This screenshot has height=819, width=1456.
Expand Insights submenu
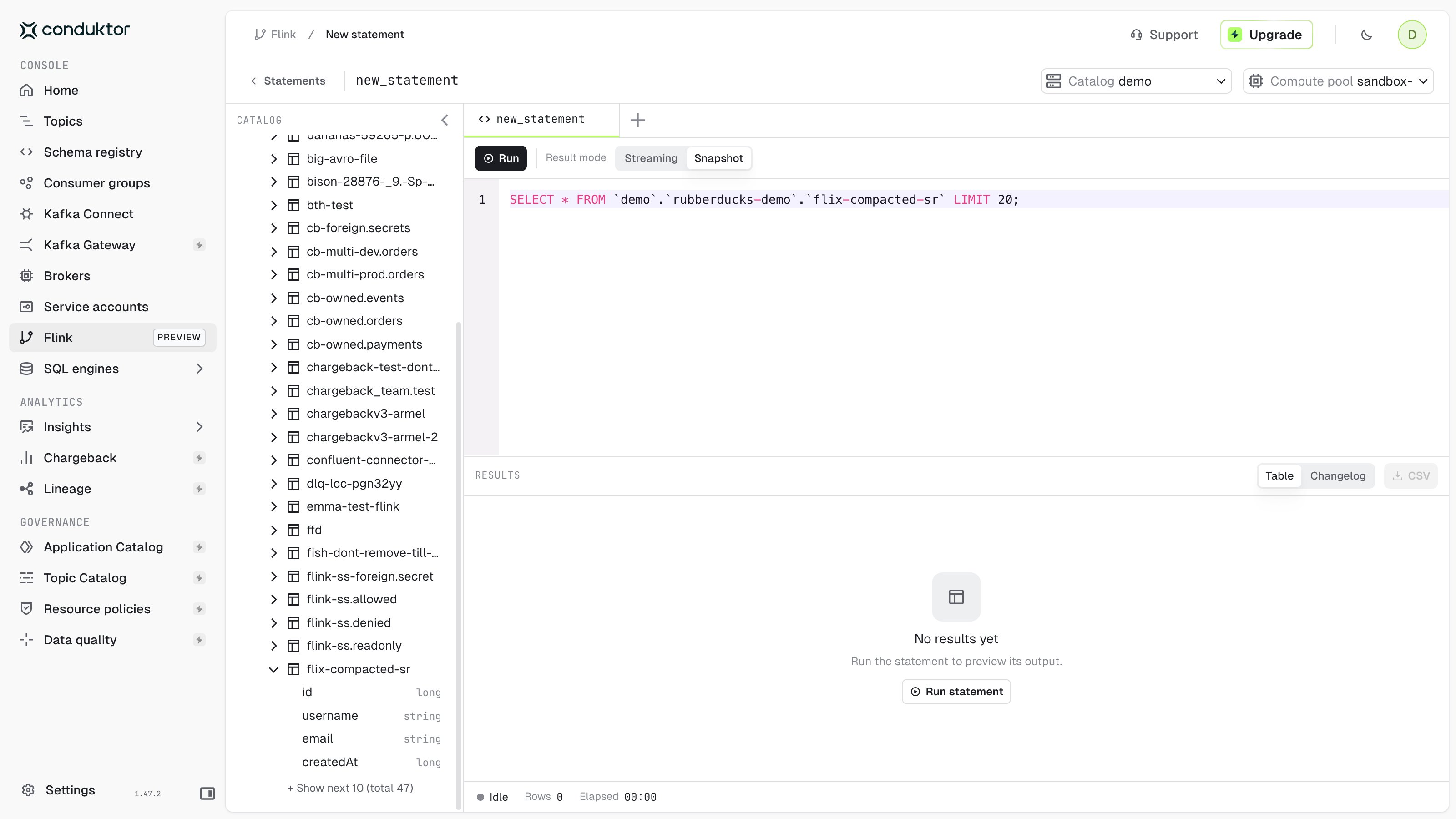(x=199, y=427)
